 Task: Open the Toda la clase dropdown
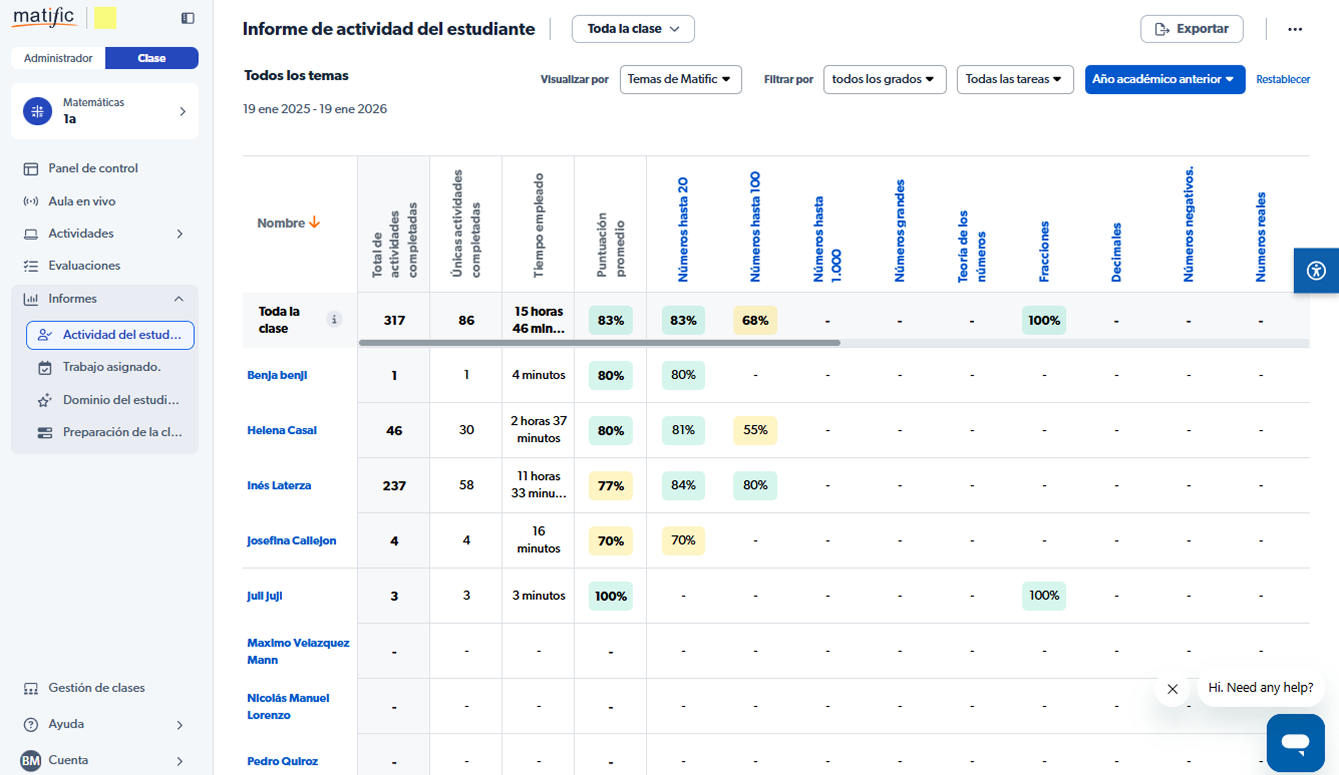(x=633, y=29)
